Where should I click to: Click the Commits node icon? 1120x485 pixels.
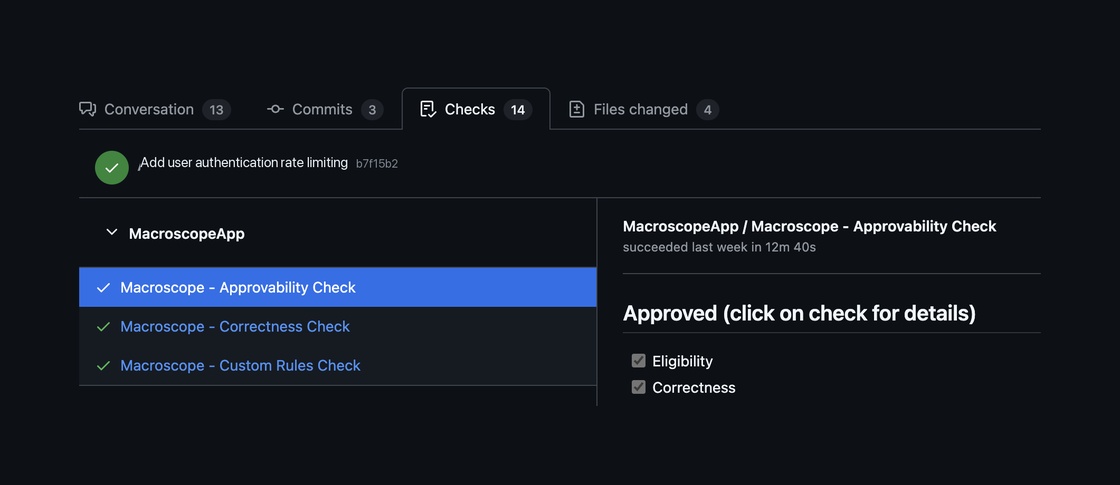pos(275,109)
